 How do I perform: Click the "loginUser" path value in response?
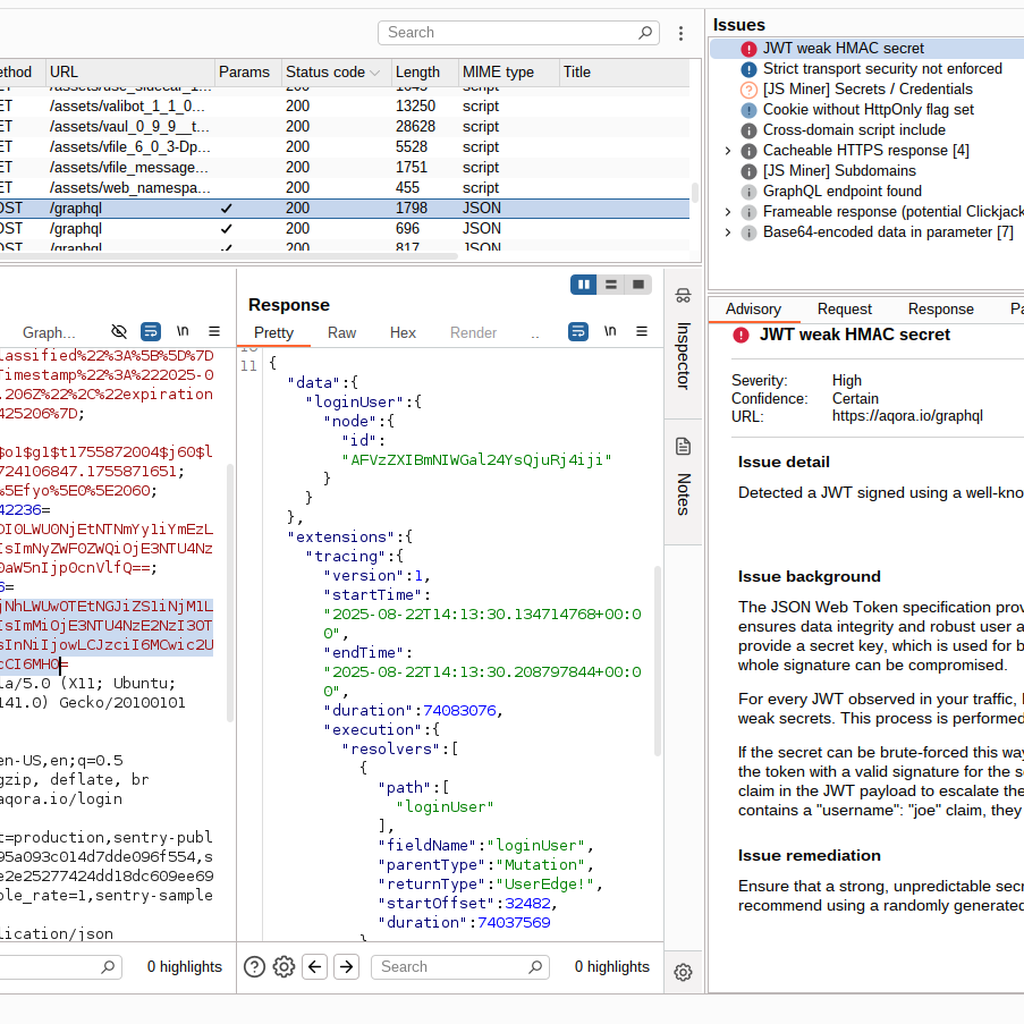point(445,807)
